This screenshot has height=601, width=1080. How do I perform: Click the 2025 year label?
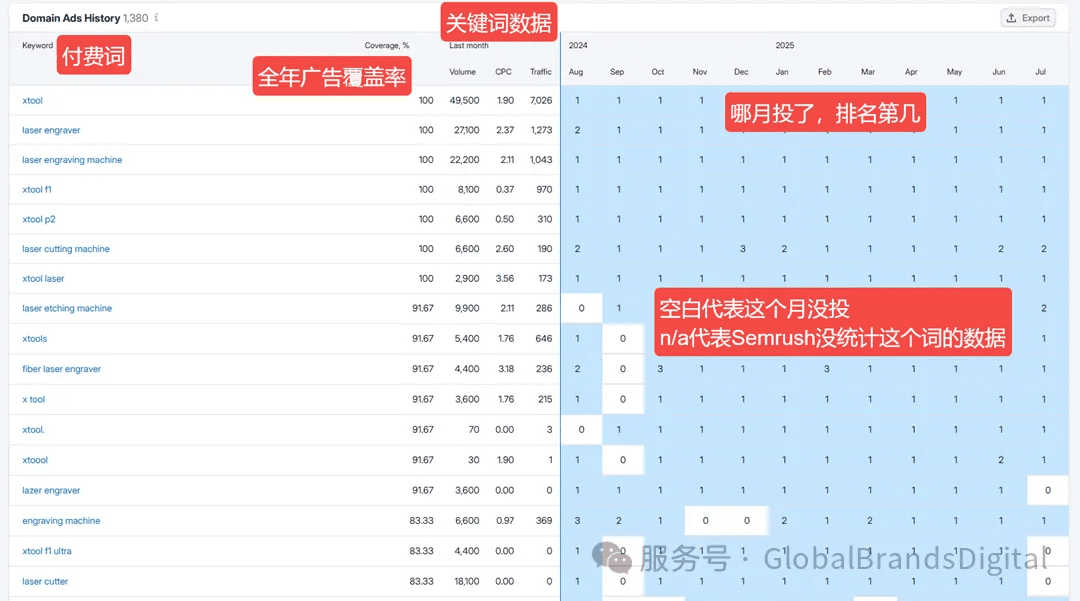[785, 45]
